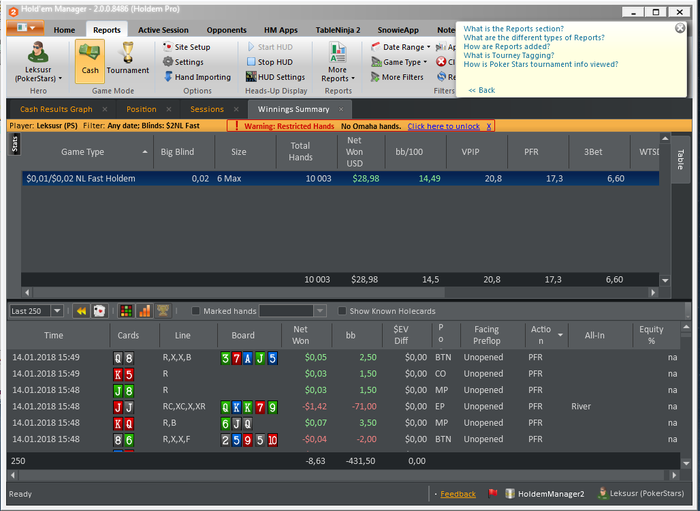Click the red clear filters icon
Screen dimensions: 700x511
tap(441, 62)
